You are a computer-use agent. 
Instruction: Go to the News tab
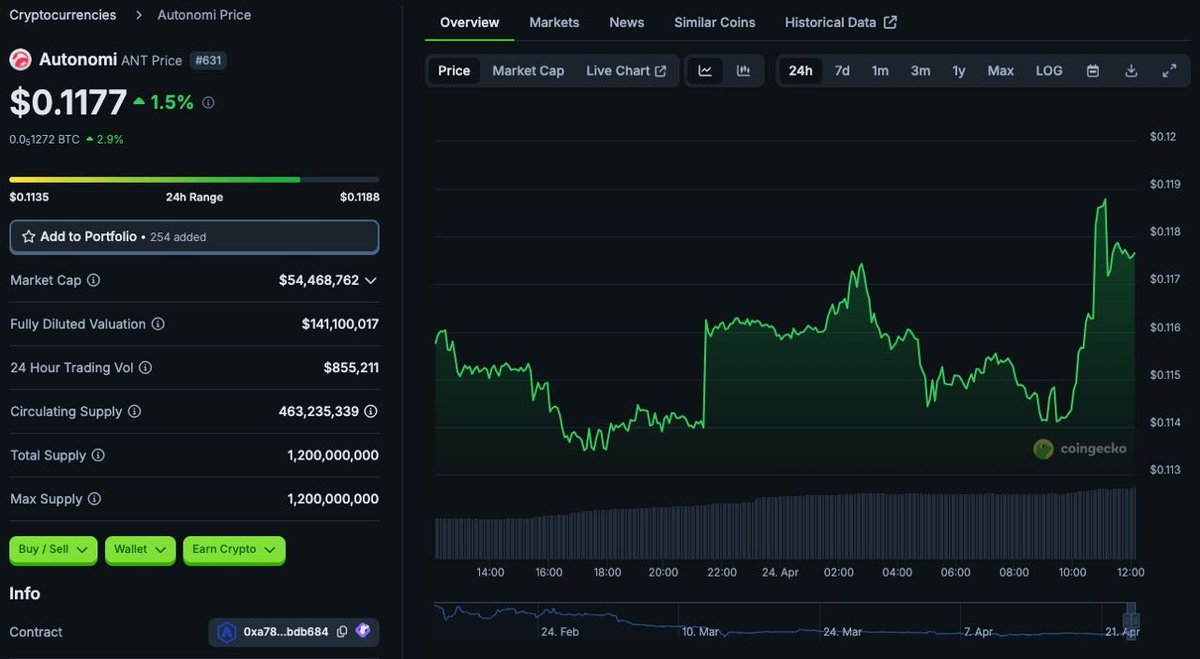(x=627, y=22)
